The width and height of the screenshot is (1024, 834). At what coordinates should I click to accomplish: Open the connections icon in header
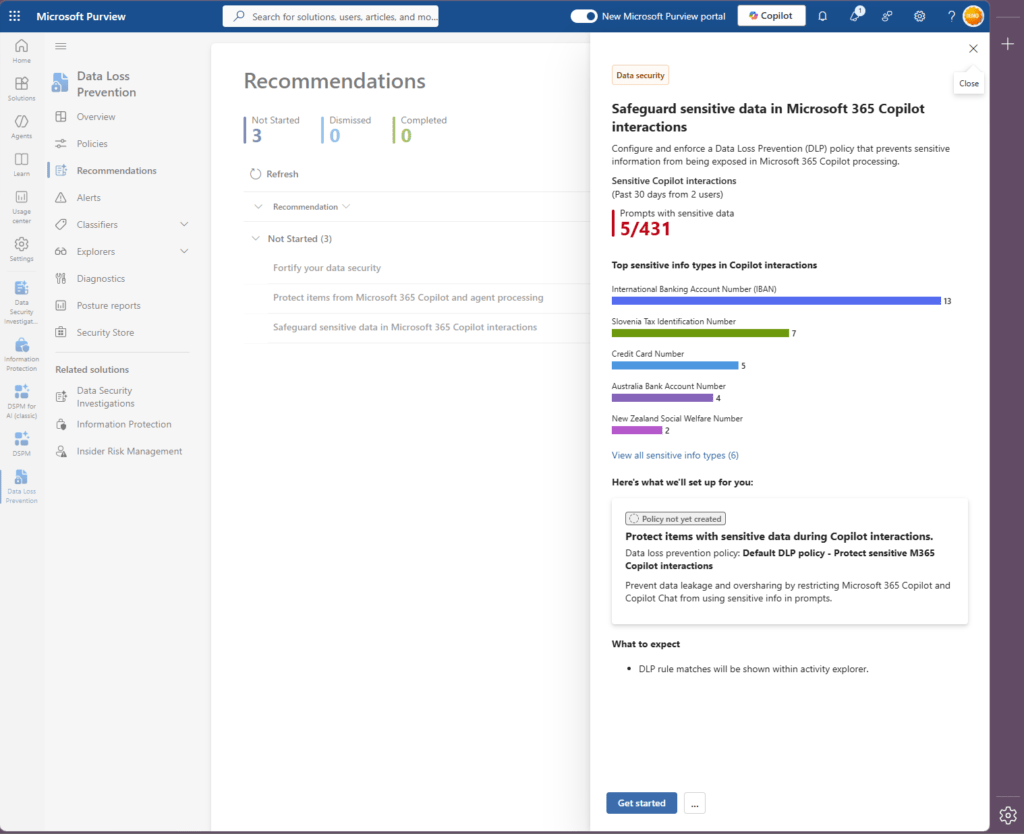click(887, 16)
